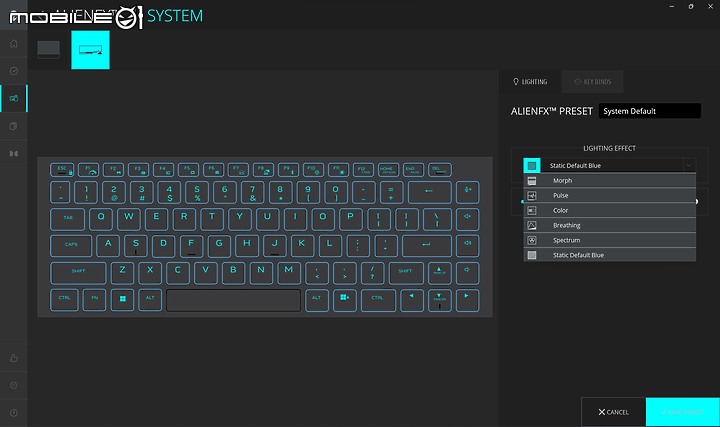The width and height of the screenshot is (720, 427).
Task: Click the Pulse effect icon
Action: [532, 196]
